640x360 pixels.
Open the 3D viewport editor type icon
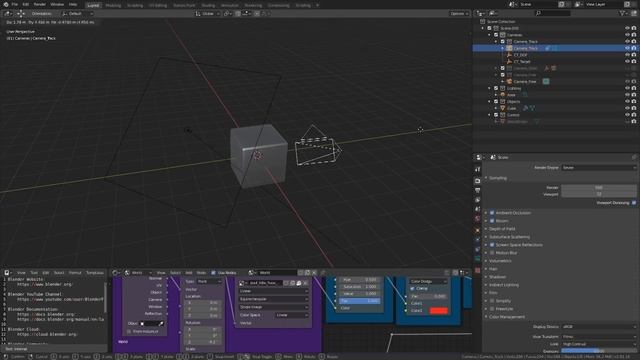tap(7, 13)
